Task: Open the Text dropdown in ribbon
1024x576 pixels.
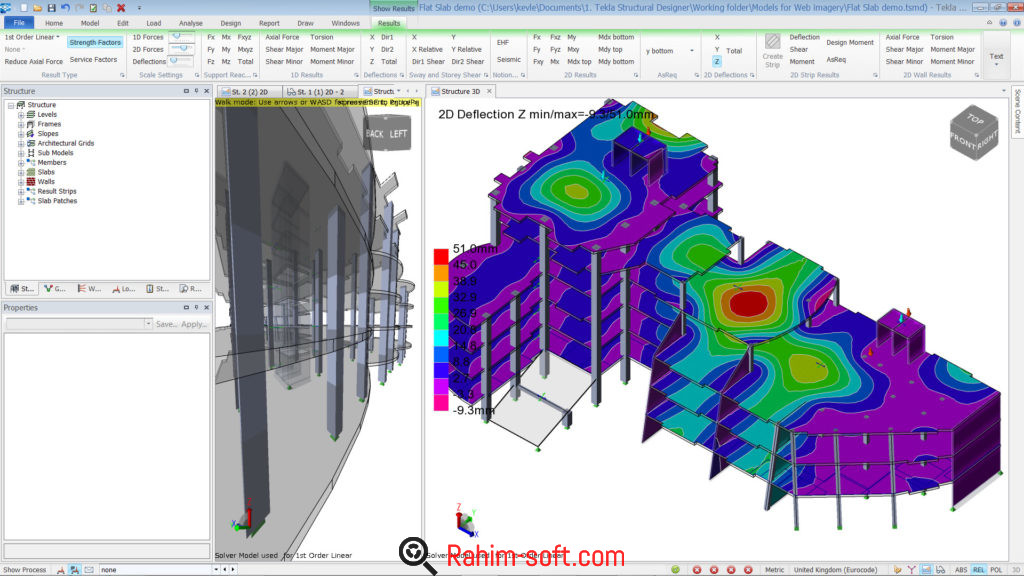Action: pyautogui.click(x=996, y=57)
